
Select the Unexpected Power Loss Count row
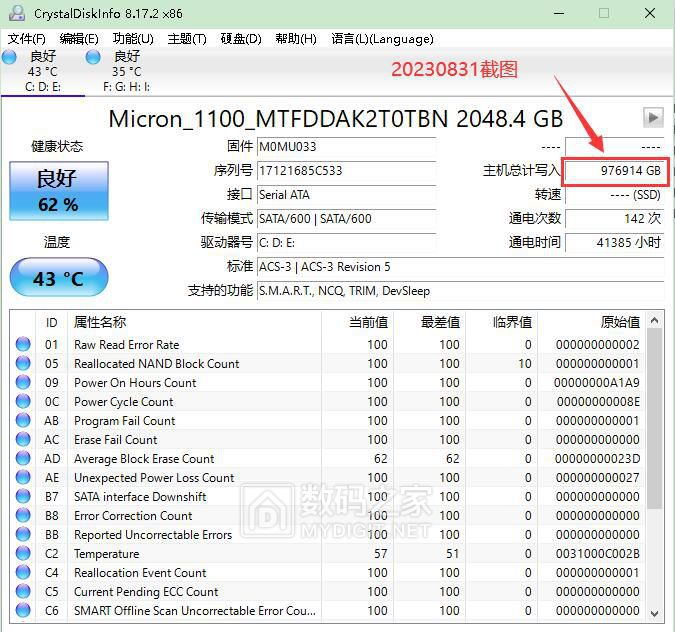(x=328, y=477)
